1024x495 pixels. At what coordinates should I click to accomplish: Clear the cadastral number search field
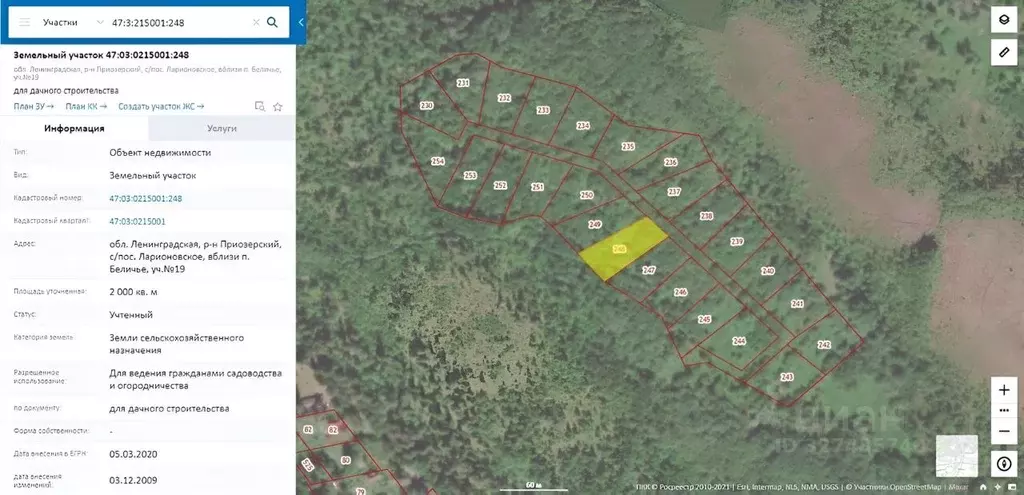coord(256,22)
